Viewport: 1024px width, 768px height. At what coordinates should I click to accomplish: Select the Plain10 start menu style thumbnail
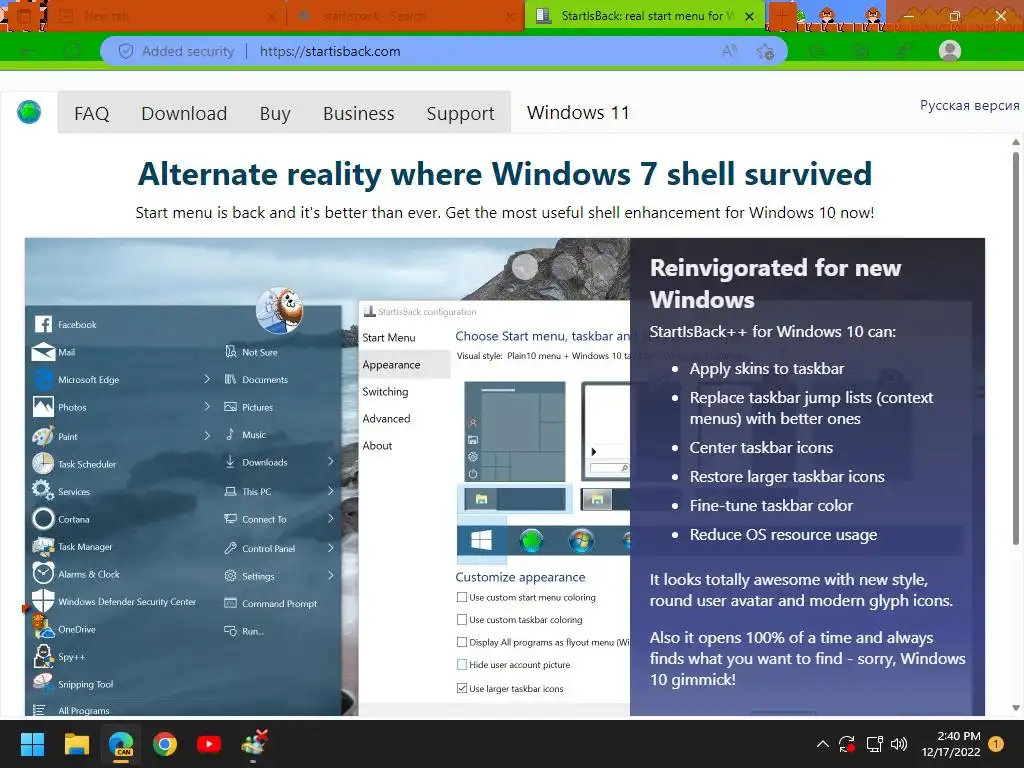(x=515, y=431)
